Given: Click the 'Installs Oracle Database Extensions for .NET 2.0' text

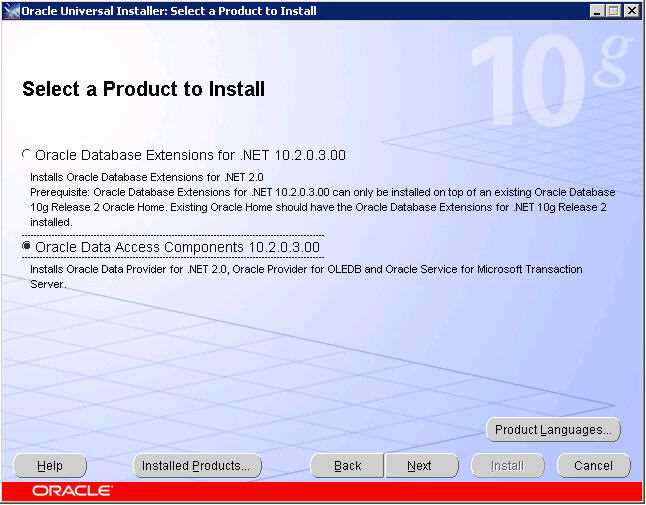Looking at the screenshot, I should tap(147, 177).
